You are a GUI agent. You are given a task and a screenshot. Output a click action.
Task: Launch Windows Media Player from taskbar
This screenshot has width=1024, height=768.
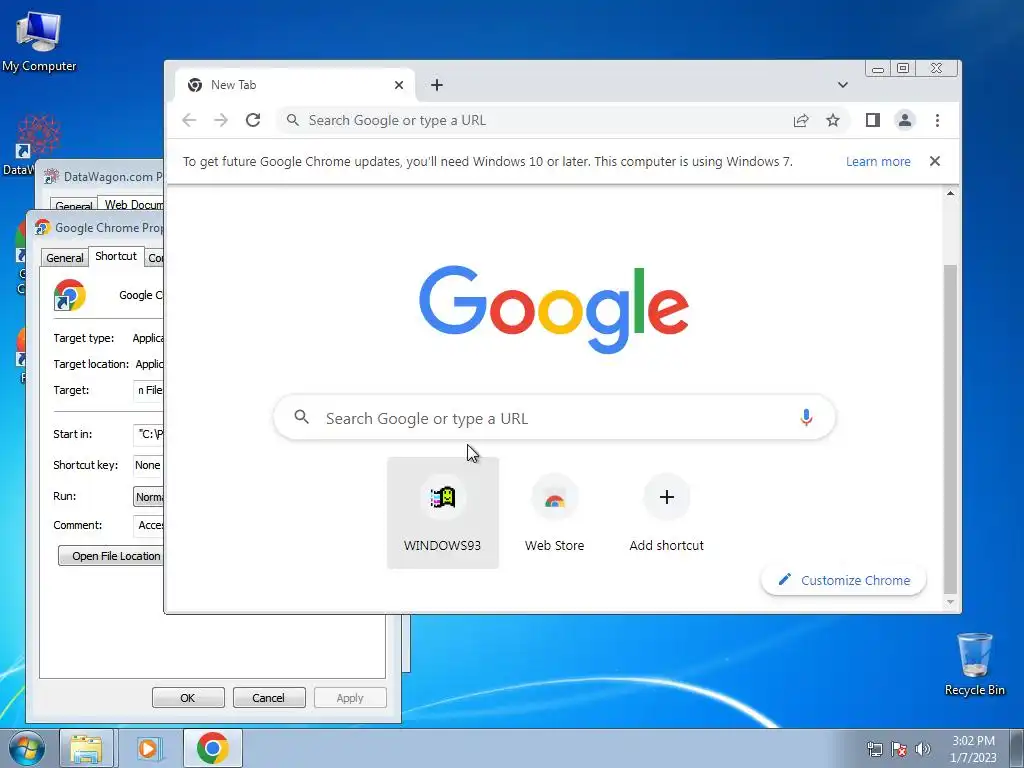[148, 748]
